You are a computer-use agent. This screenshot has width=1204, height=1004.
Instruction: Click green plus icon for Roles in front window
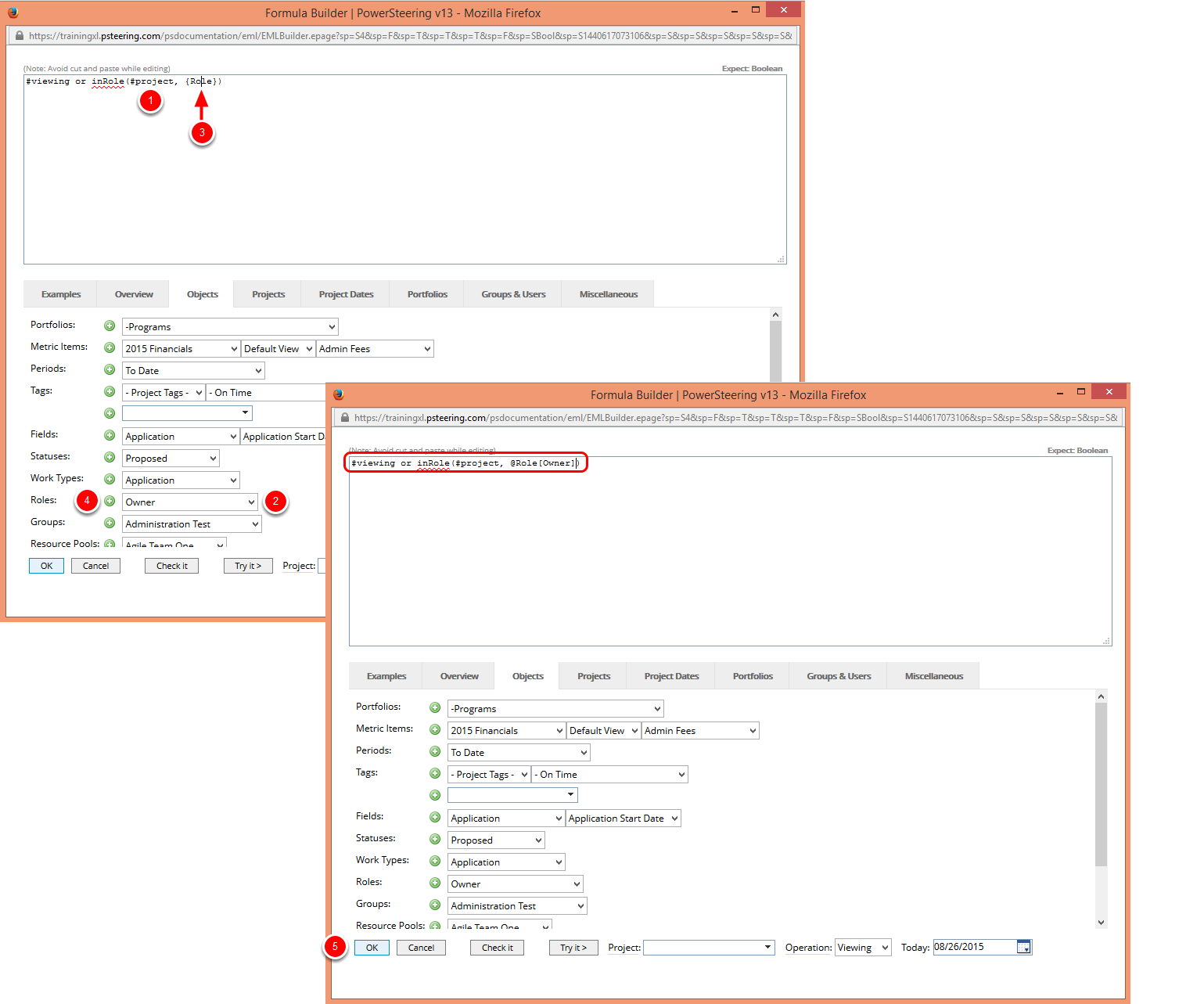point(435,883)
